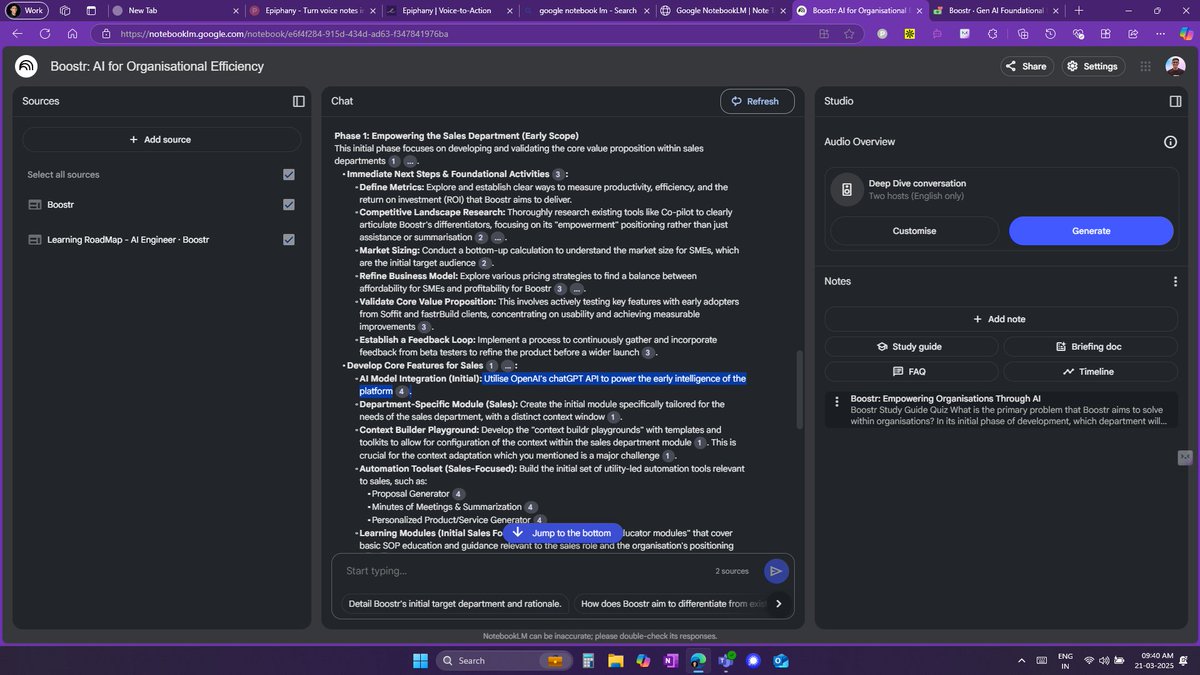The width and height of the screenshot is (1200, 675).
Task: Uncheck the Learning RoadMap source checkbox
Action: coord(289,240)
